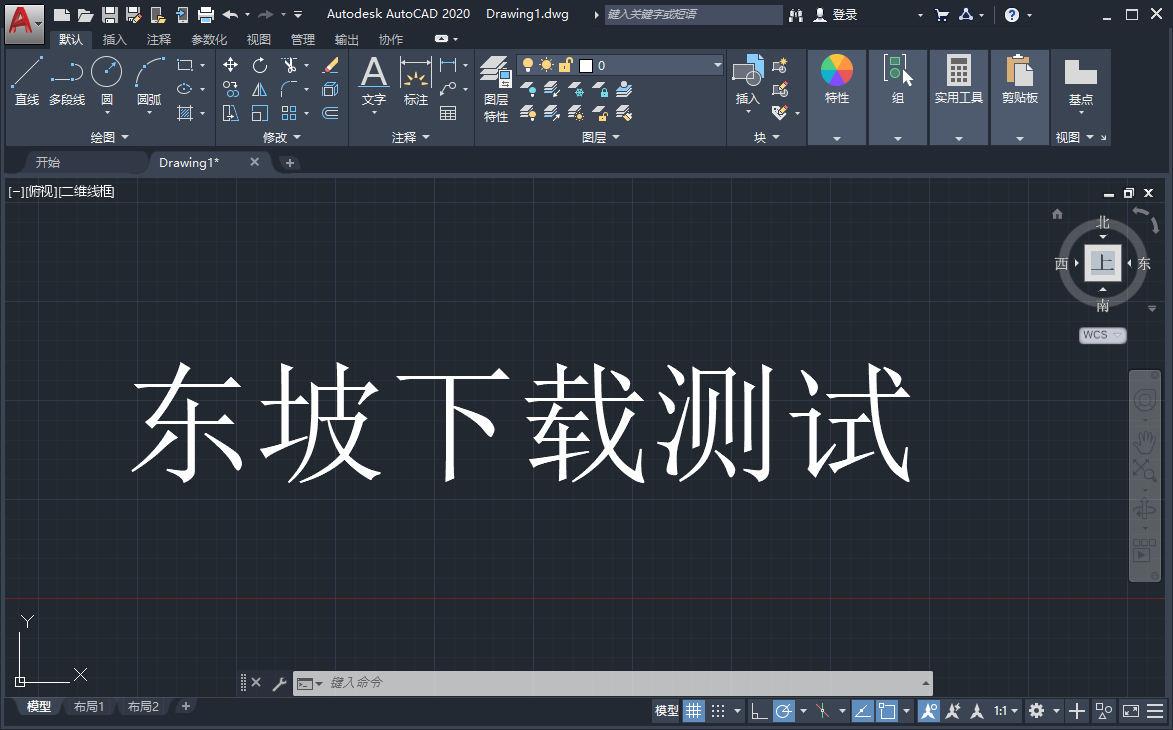Click the 登录 sign-in button in the title bar

tap(838, 14)
